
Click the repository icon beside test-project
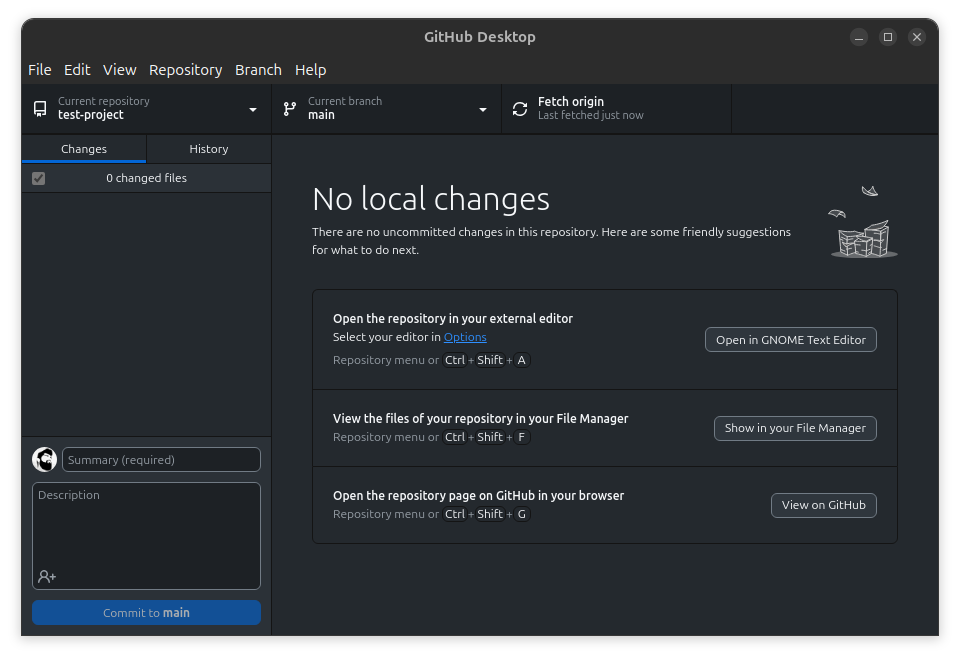(40, 109)
